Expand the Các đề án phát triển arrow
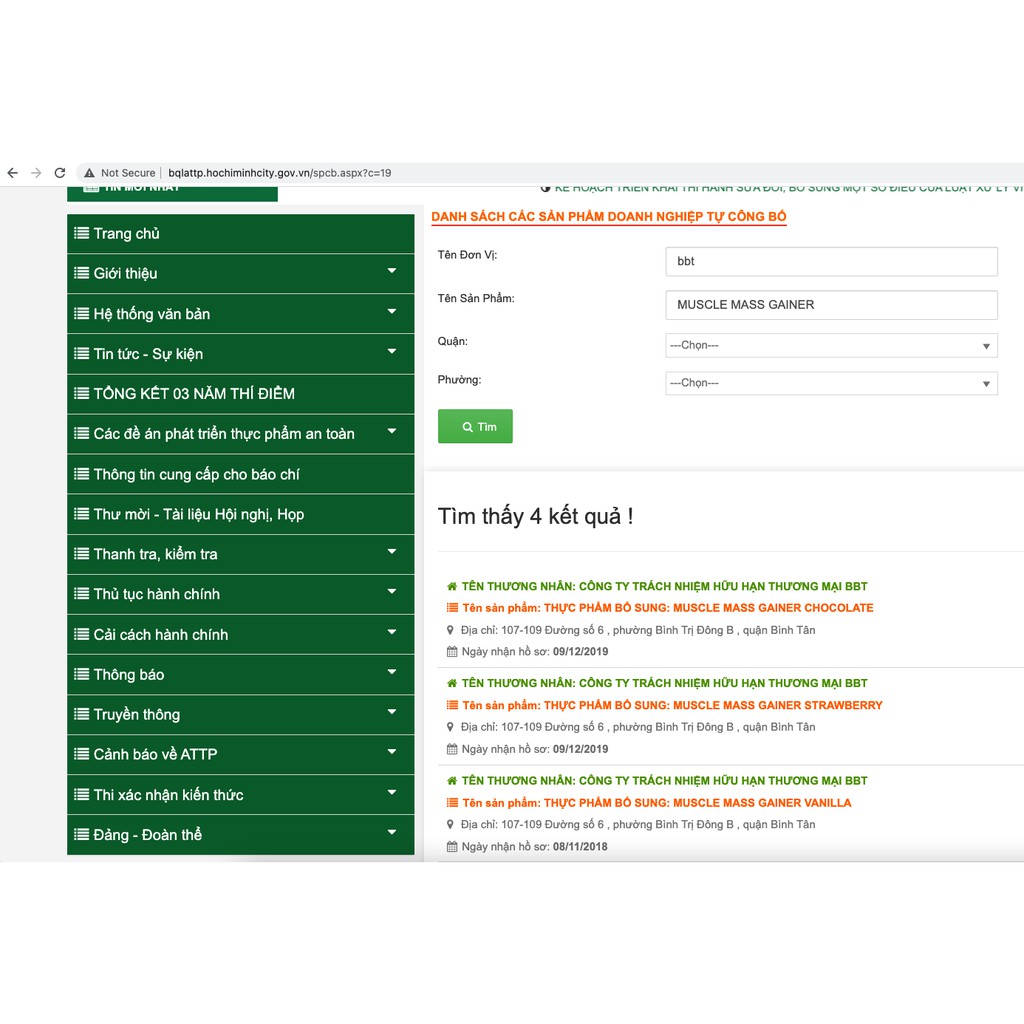Screen dimensions: 1024x1024 (x=392, y=431)
